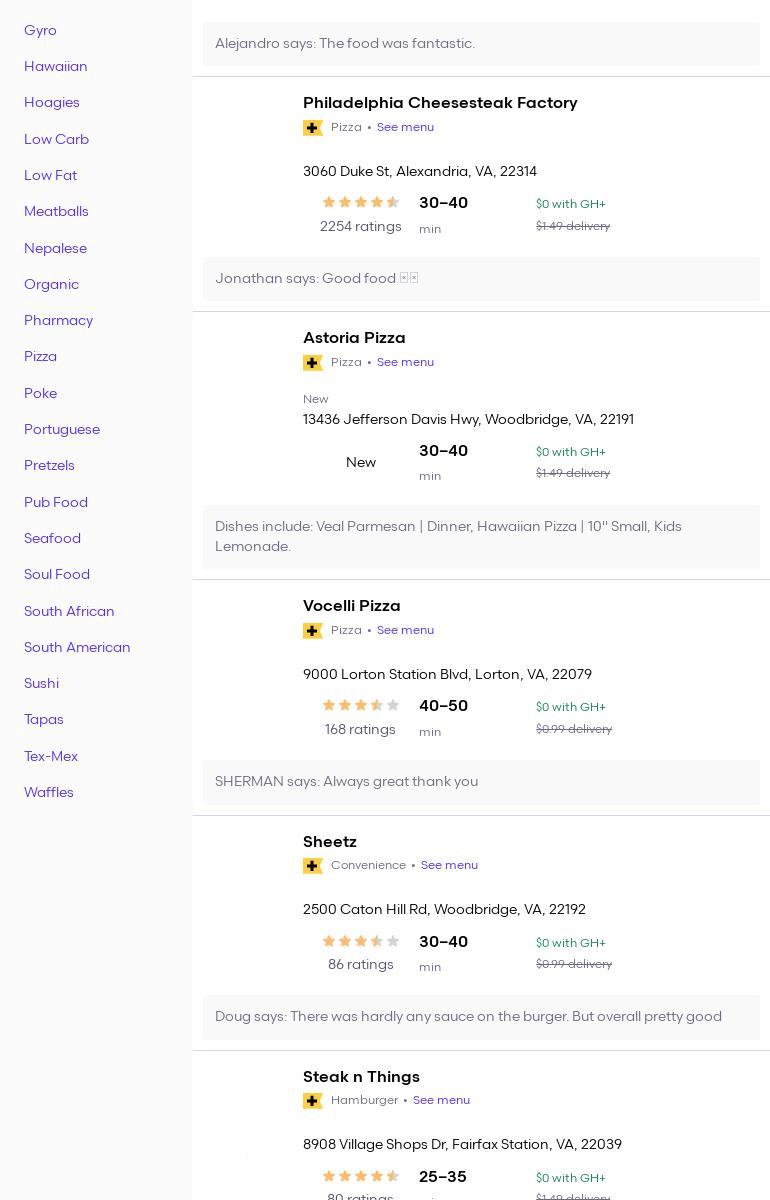
Task: Filter by Seafood cuisine
Action: click(52, 539)
